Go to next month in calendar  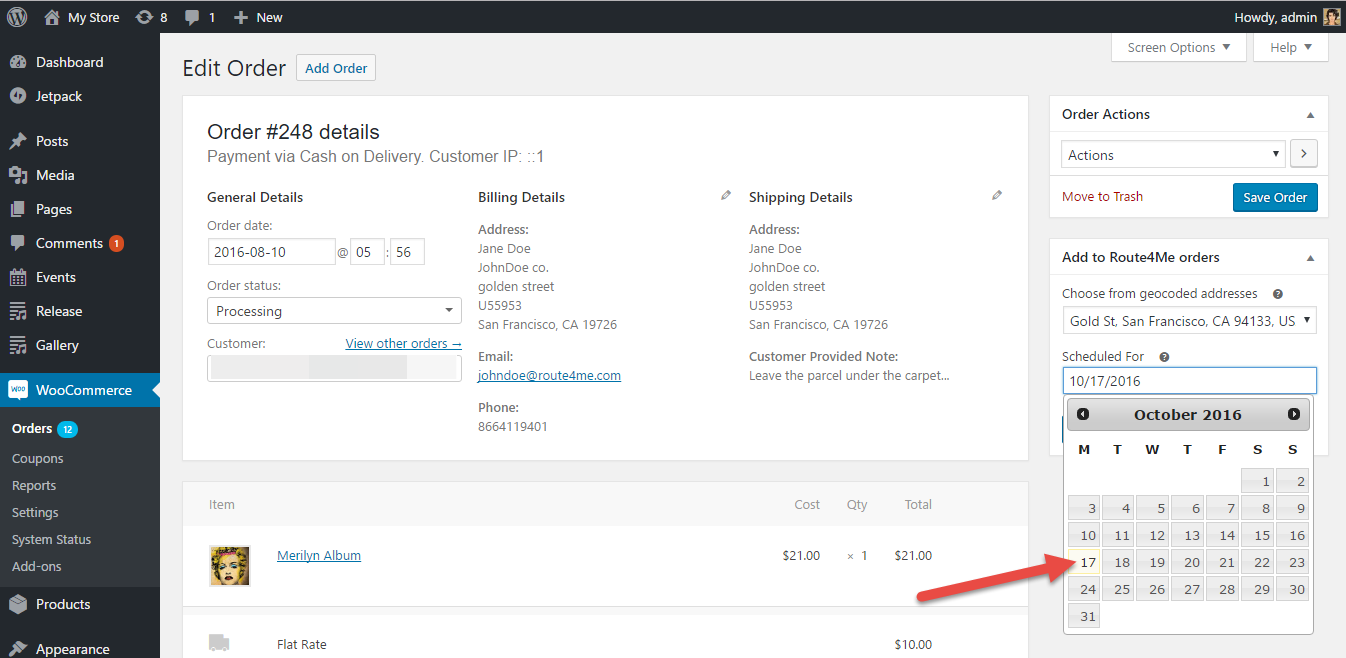[x=1294, y=414]
